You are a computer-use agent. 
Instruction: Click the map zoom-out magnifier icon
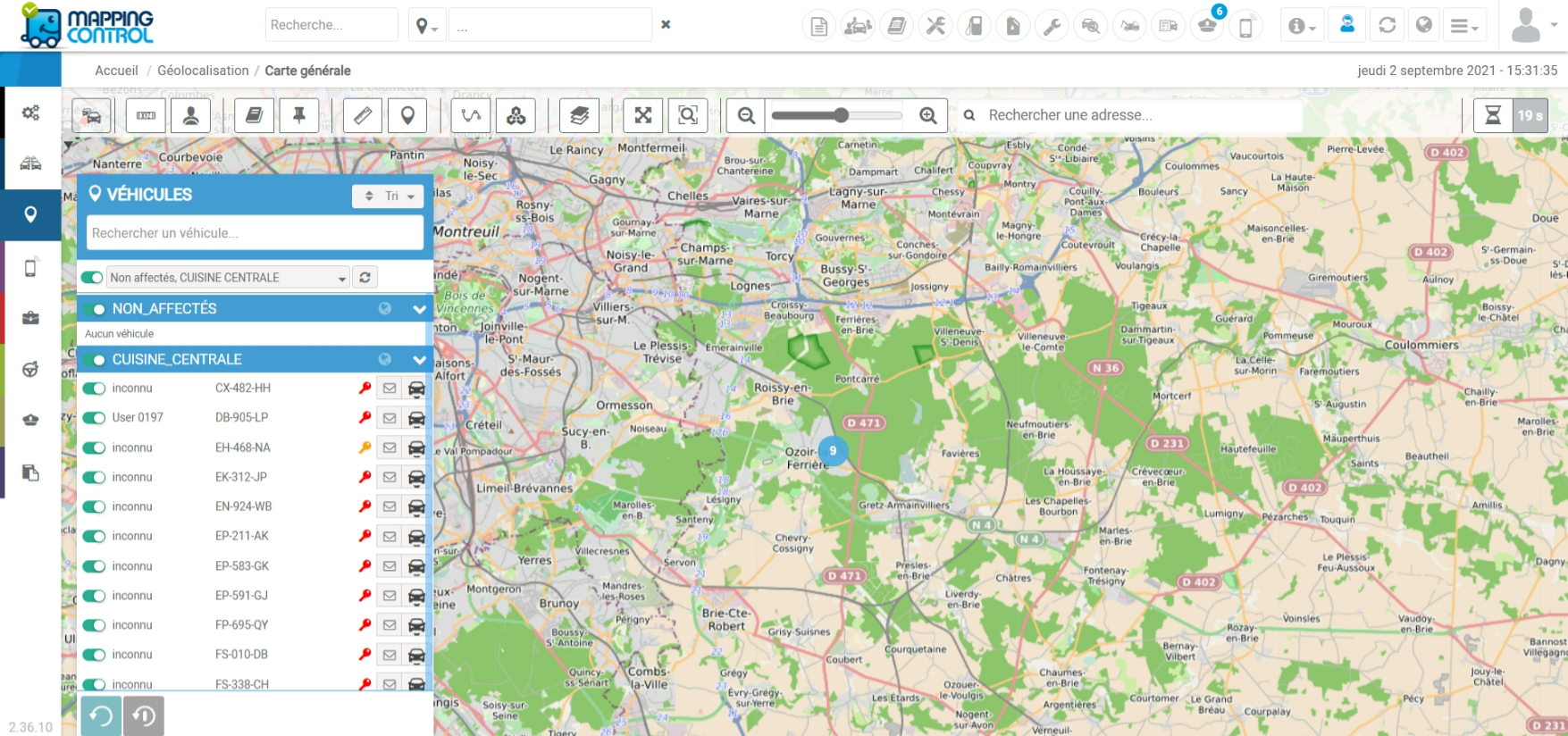coord(746,115)
